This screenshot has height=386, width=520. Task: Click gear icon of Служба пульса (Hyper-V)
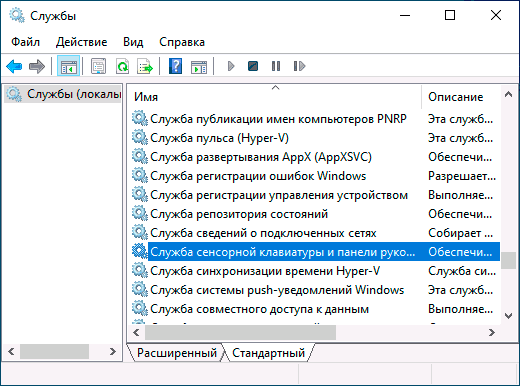[x=140, y=137]
